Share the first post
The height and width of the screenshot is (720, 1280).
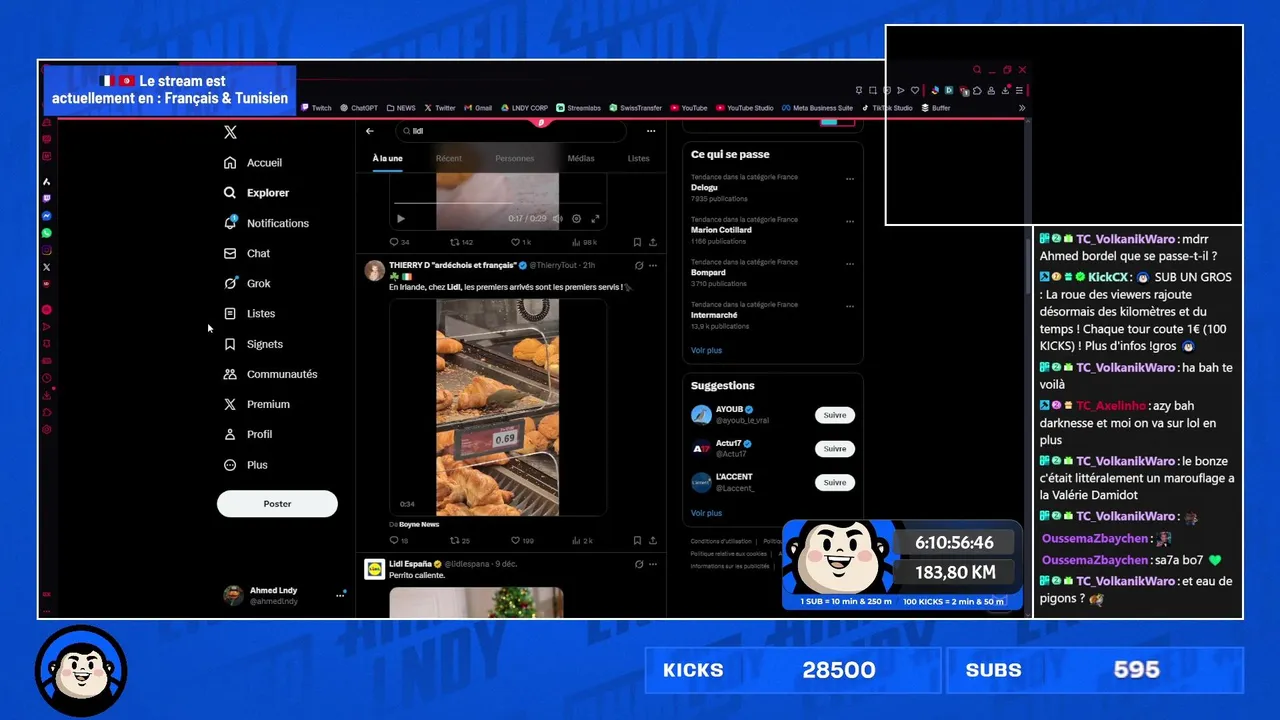653,242
